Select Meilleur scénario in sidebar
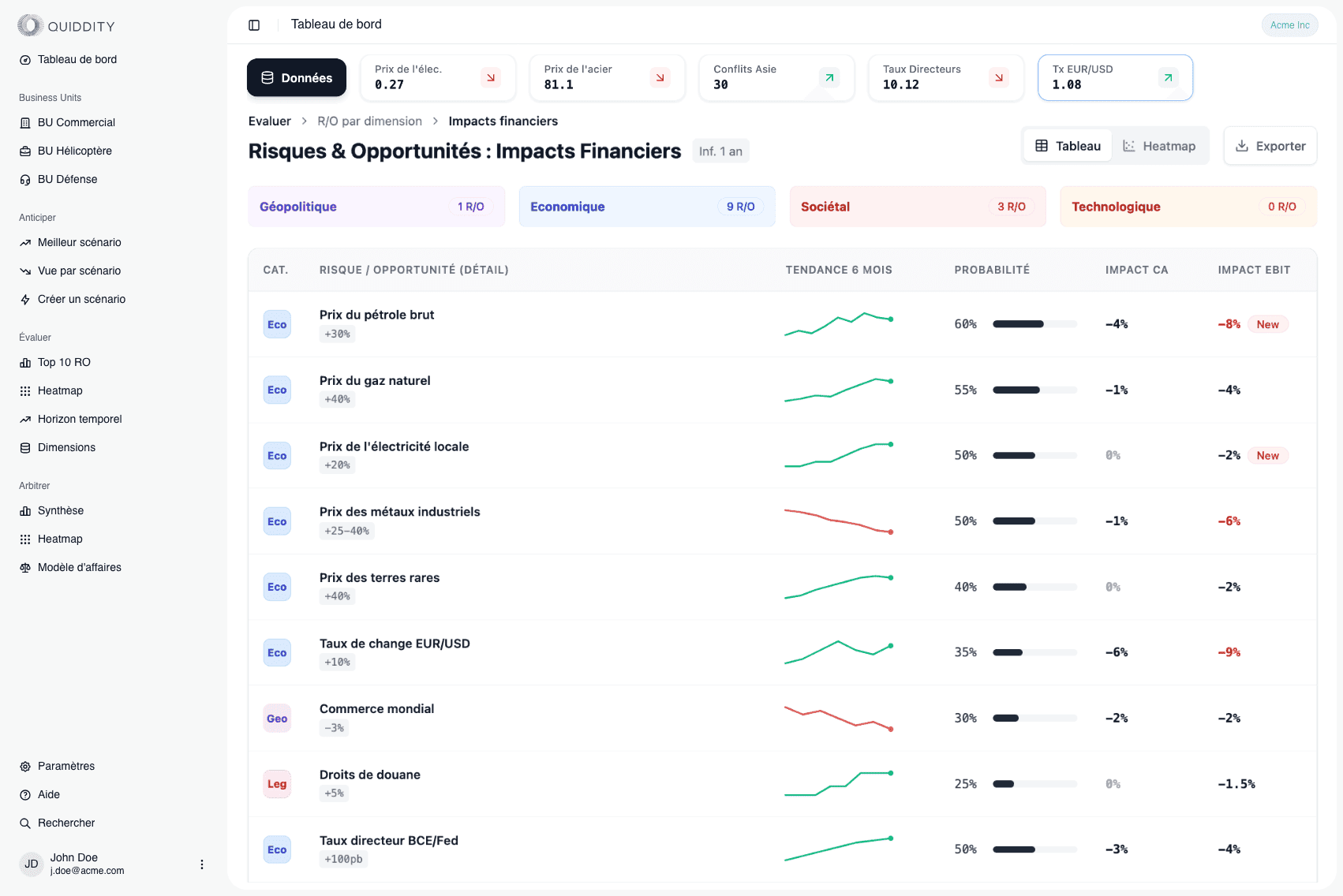This screenshot has height=896, width=1343. tap(79, 242)
